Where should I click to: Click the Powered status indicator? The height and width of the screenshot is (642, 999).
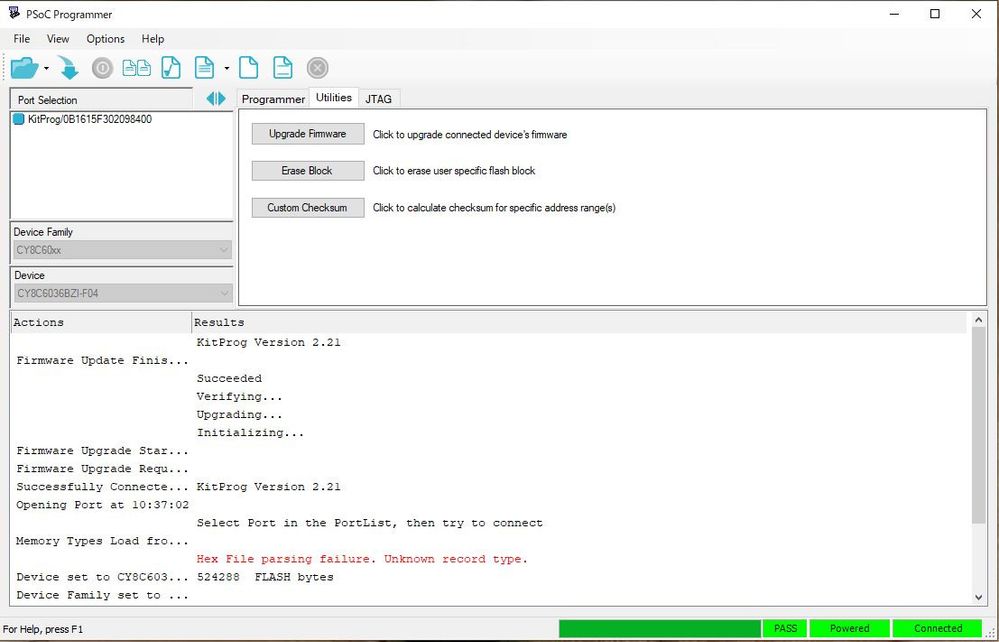point(849,629)
